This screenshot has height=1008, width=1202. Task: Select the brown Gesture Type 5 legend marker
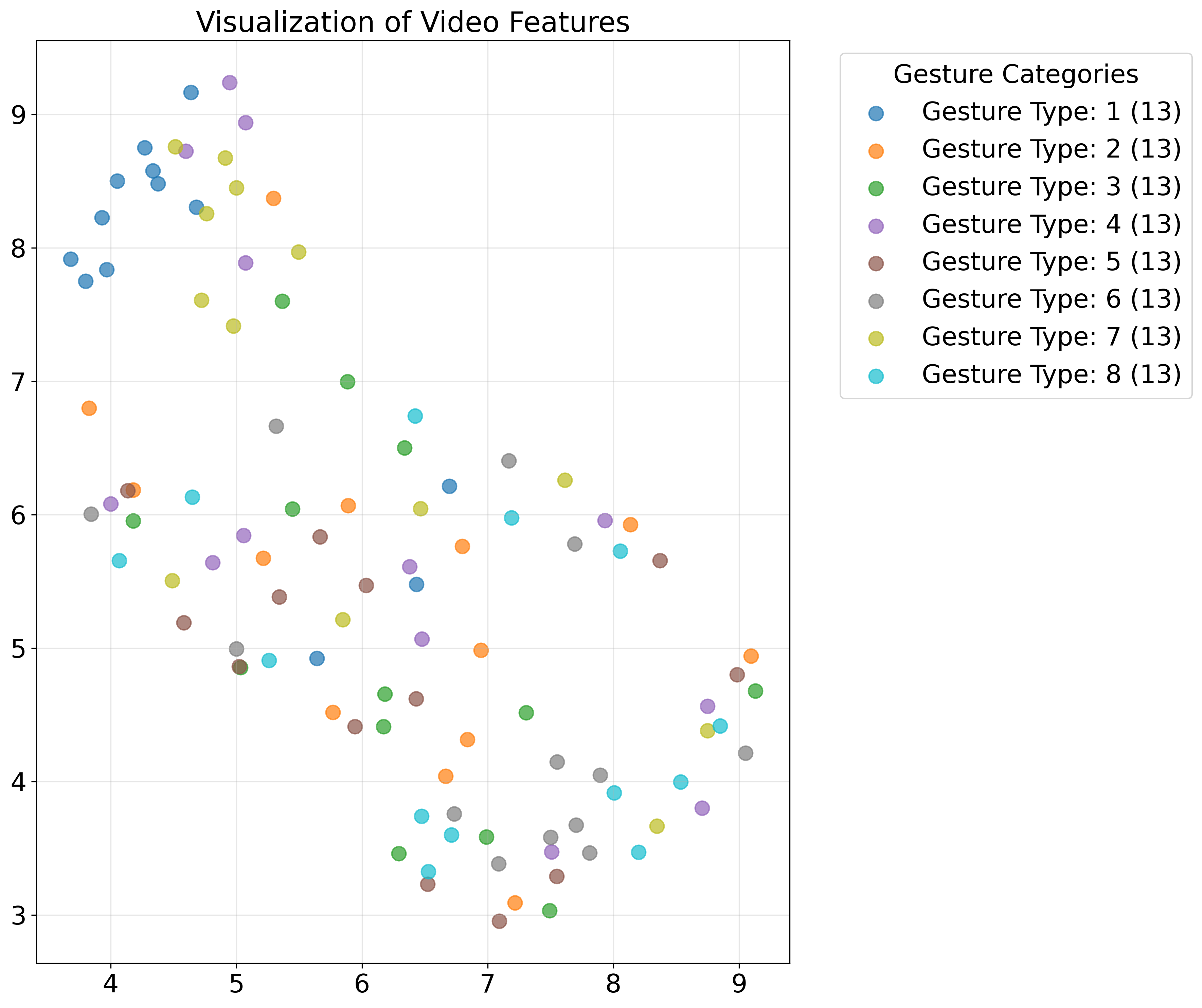click(876, 263)
